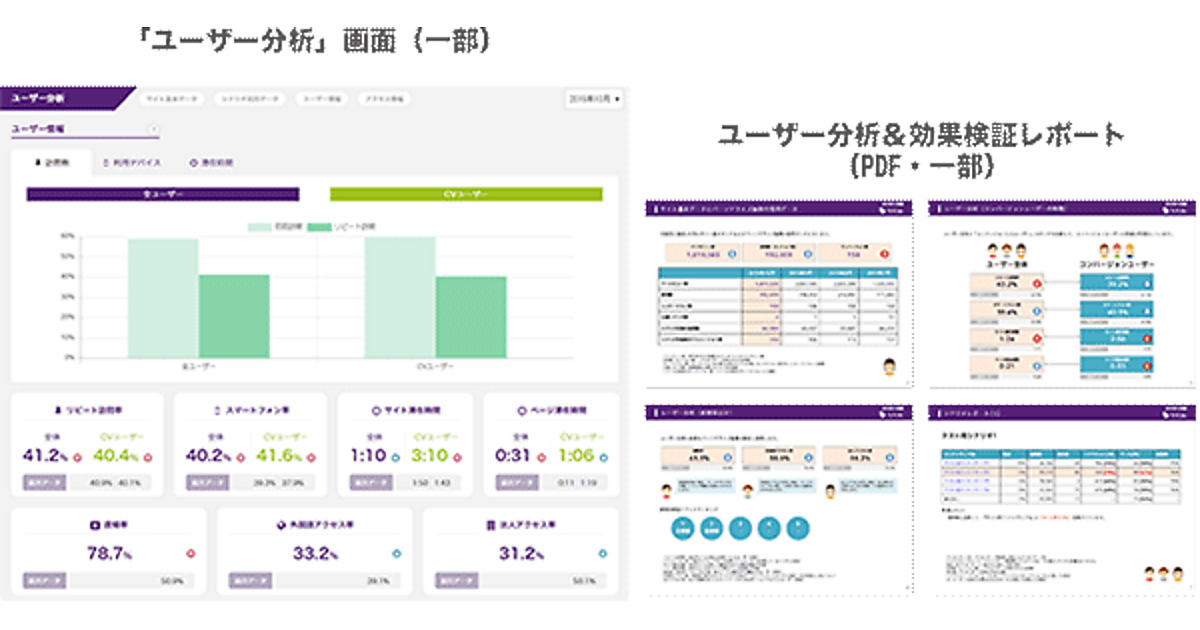Screen dimensions: 1200x630
Task: Click the smartphone icon beside スマートフォン率
Action: (x=217, y=410)
